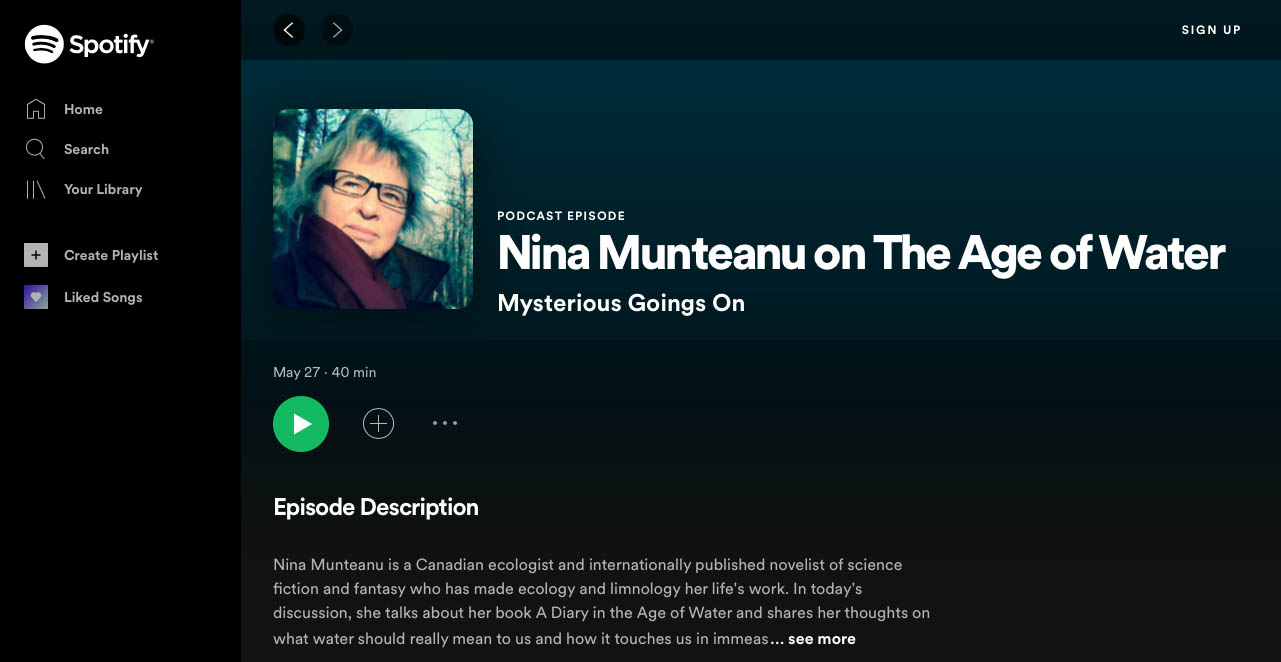Click the Search magnifying glass icon
This screenshot has height=662, width=1281.
click(36, 149)
